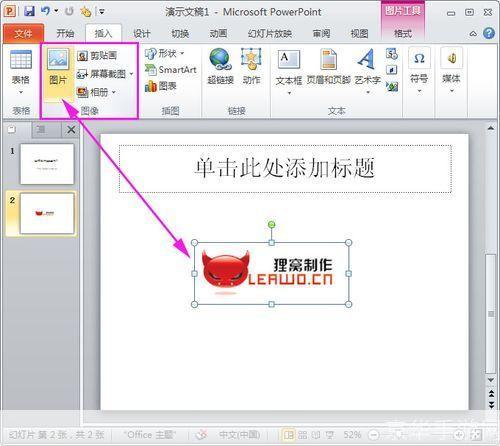Click the slide number icon
Viewport: 500px width, 446px height.
(x=392, y=70)
